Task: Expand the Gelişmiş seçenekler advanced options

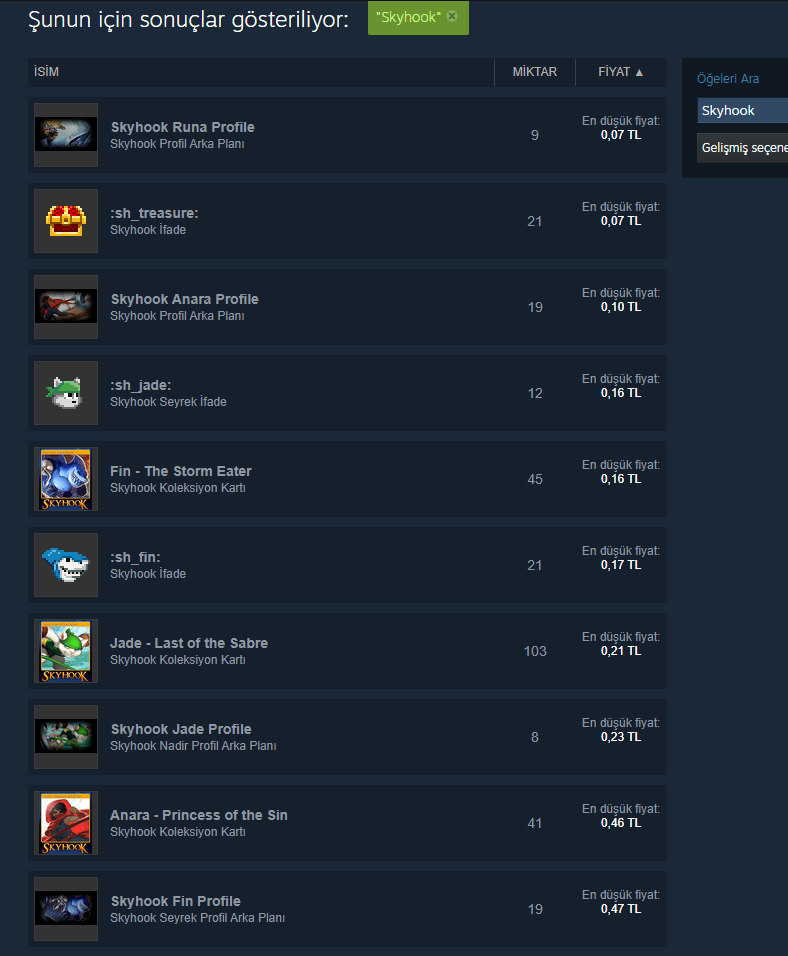Action: 742,148
